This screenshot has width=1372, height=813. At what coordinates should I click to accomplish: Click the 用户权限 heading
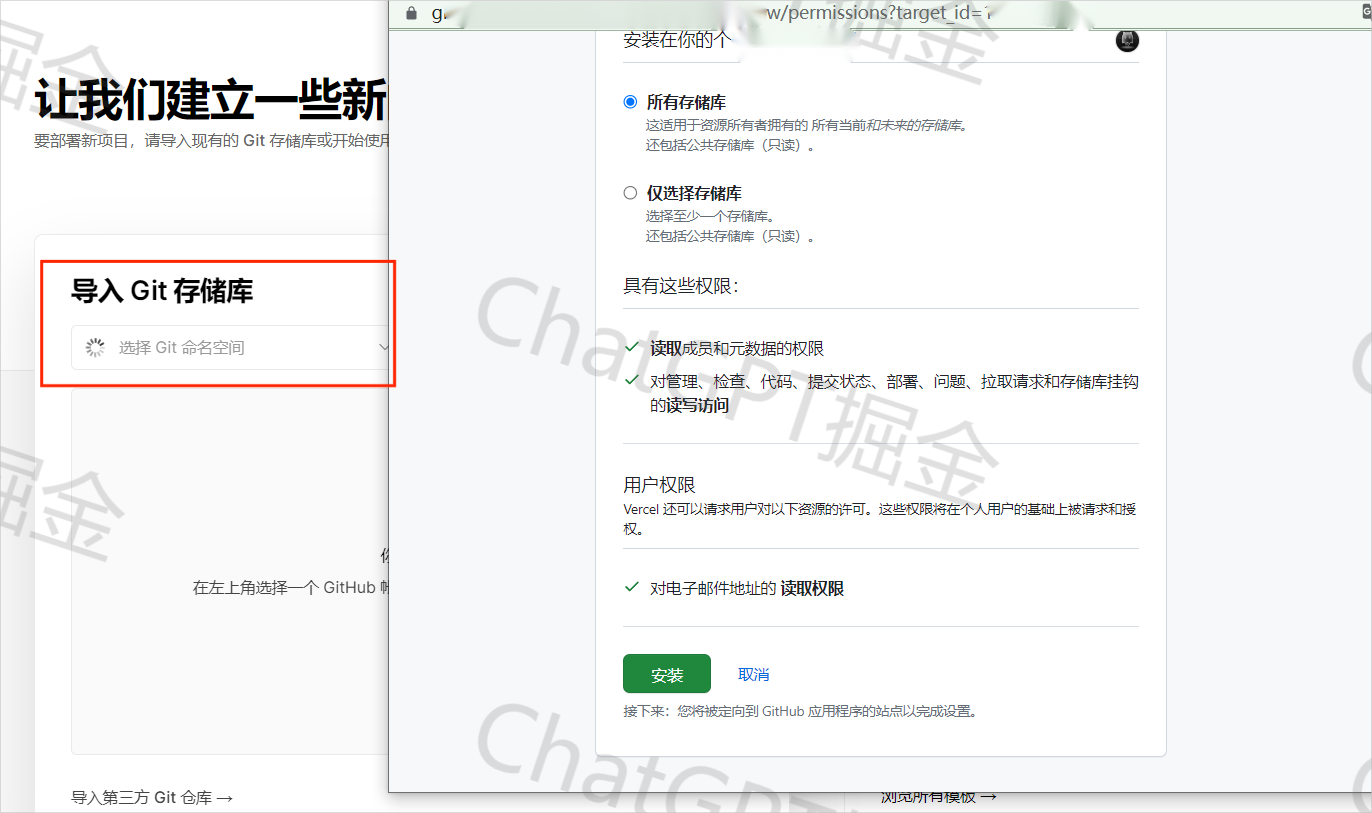tap(659, 485)
